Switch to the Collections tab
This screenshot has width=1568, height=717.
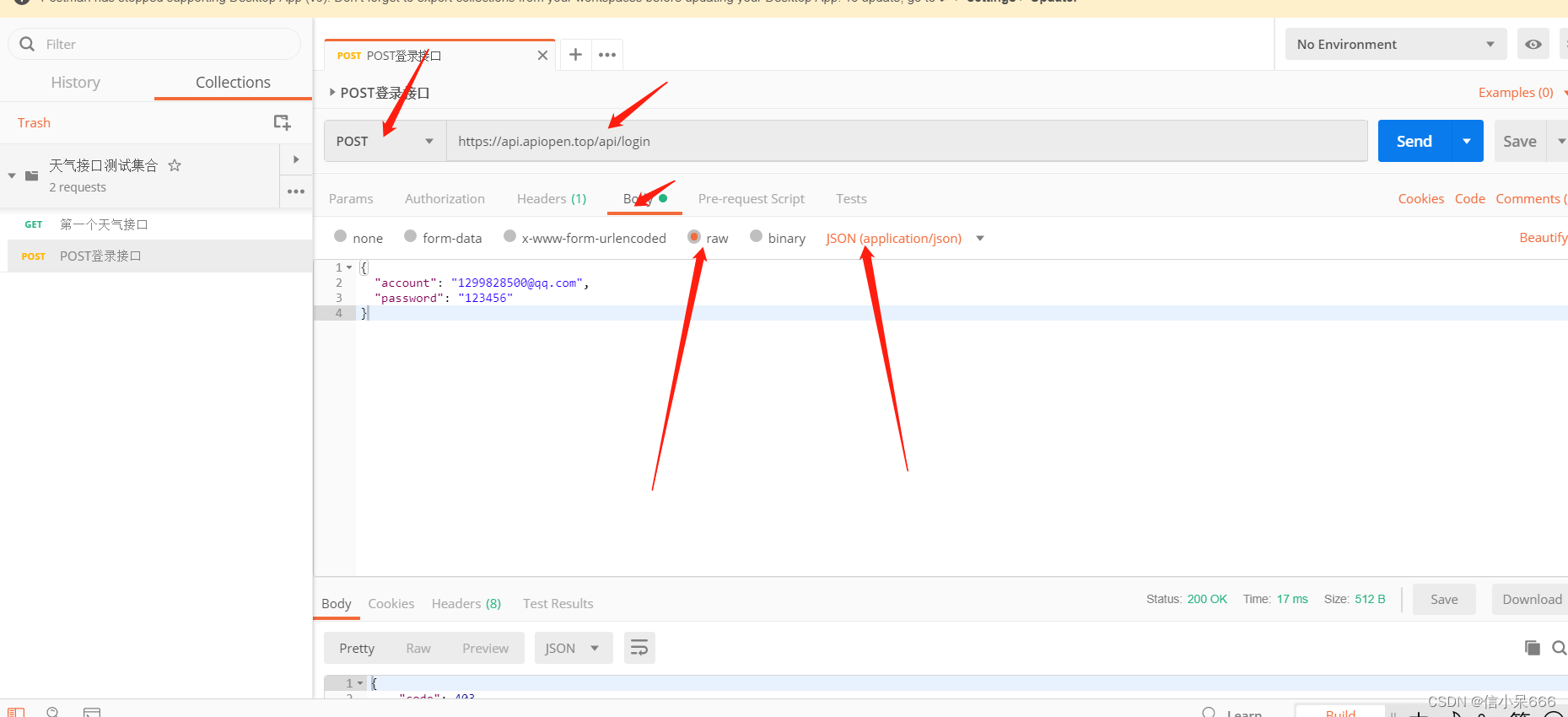[x=233, y=82]
